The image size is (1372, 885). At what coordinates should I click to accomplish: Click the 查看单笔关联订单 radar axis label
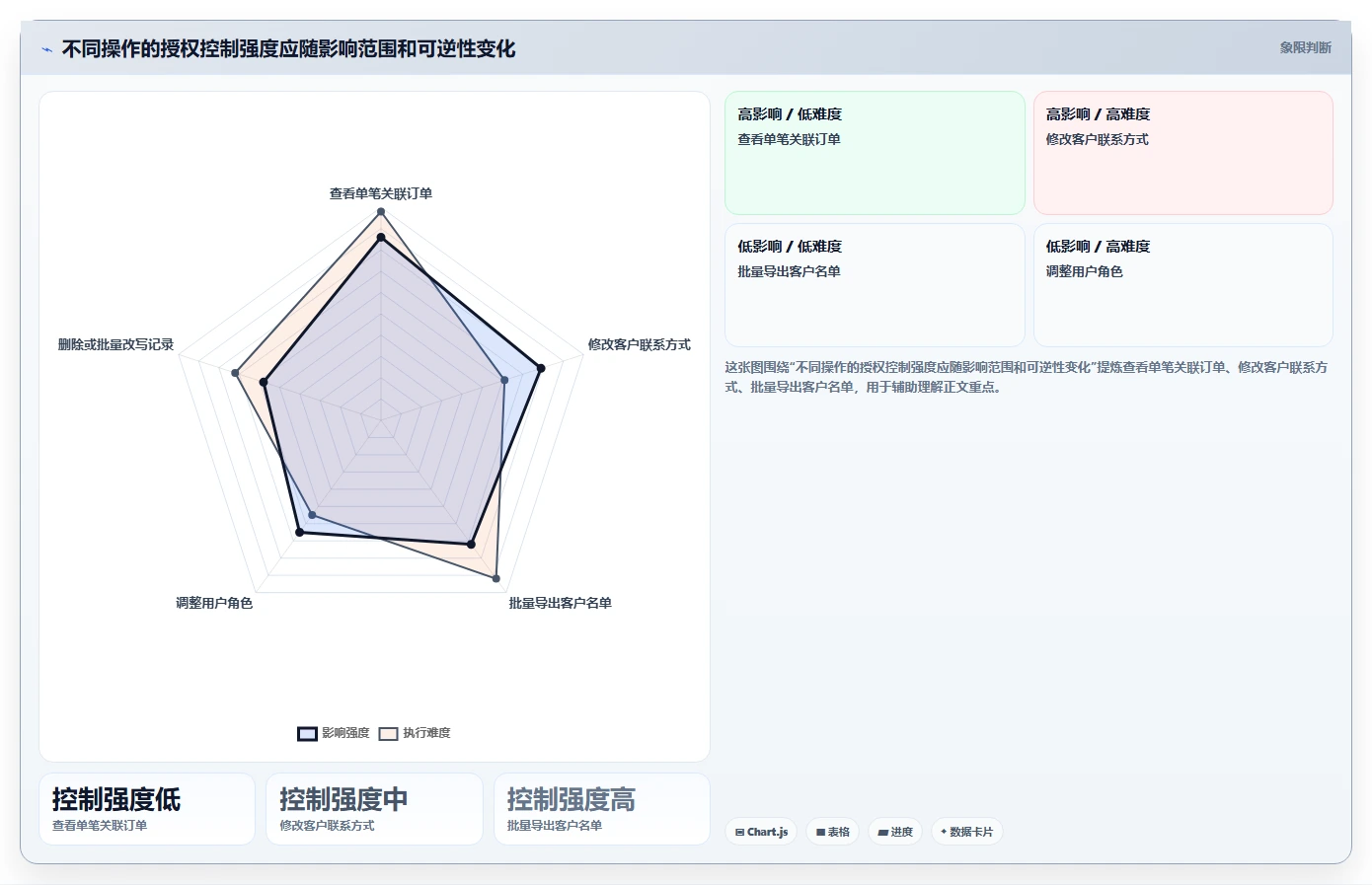coord(381,193)
